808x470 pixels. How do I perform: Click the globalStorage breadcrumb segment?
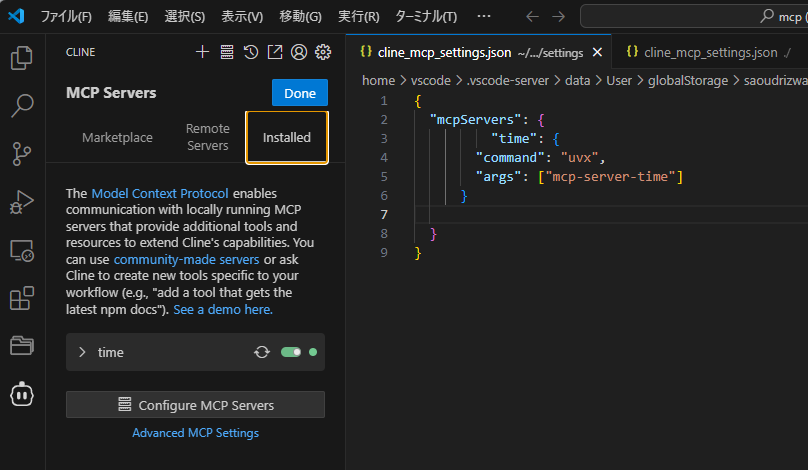tap(687, 80)
